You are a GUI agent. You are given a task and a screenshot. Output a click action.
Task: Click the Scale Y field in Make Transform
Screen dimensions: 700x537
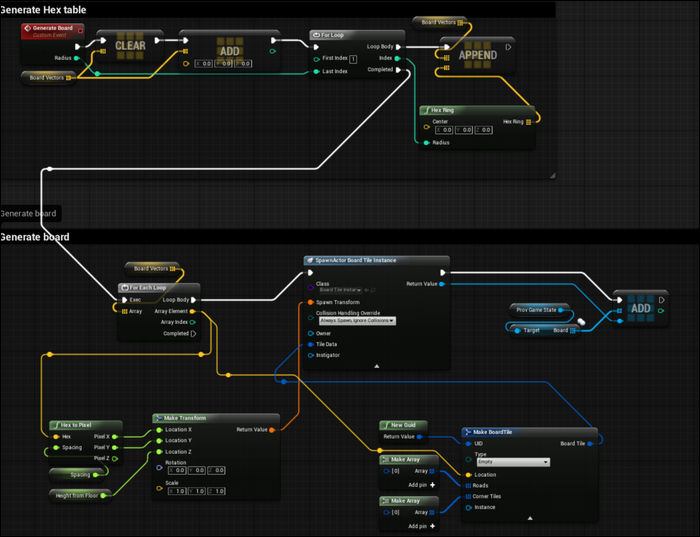[196, 491]
